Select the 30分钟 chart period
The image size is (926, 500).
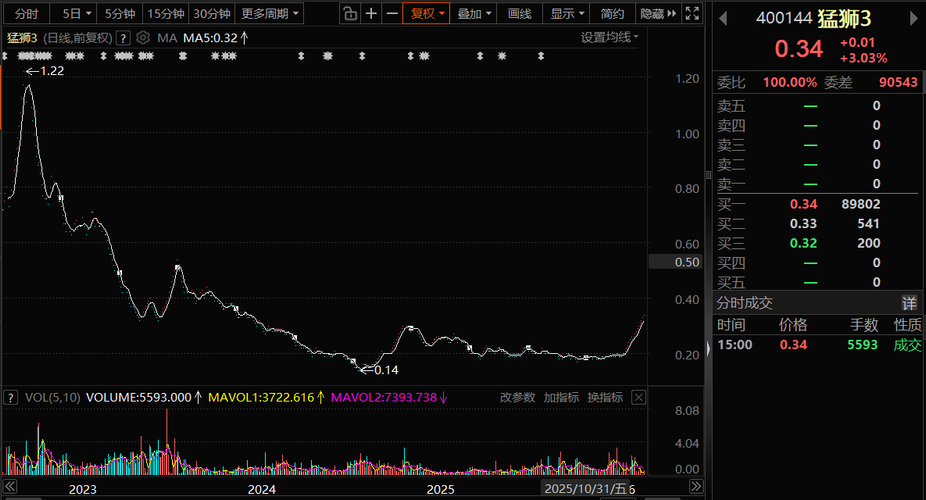[x=212, y=14]
